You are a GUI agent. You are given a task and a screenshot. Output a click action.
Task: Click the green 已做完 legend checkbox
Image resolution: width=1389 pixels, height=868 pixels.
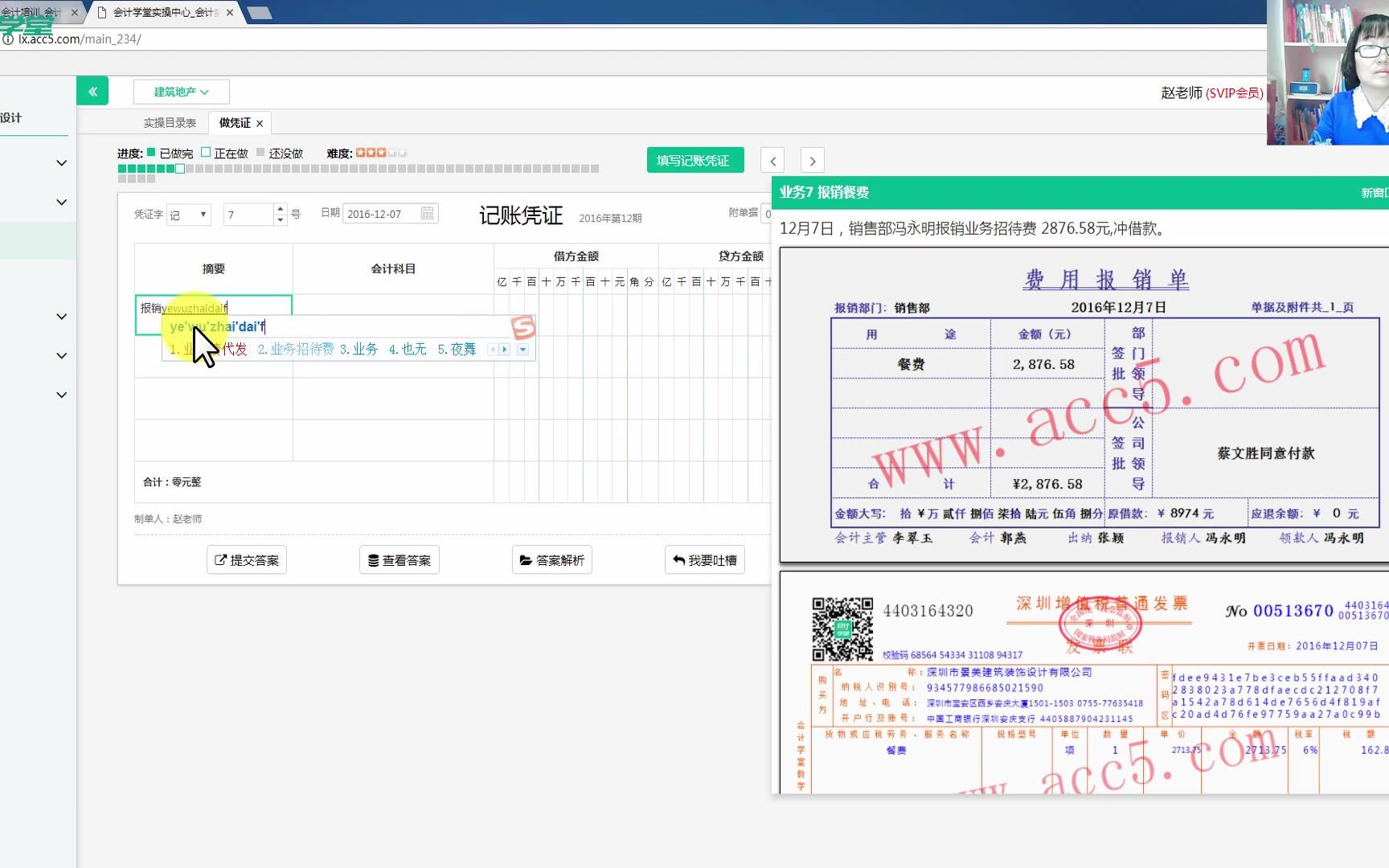[150, 152]
